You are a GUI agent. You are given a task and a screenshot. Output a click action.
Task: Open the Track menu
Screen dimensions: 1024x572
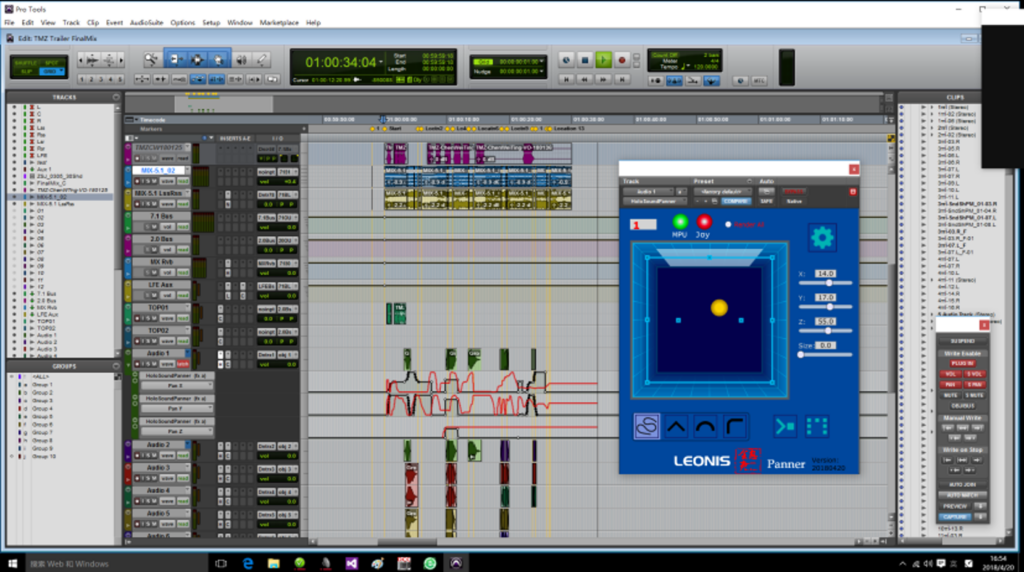[x=71, y=22]
